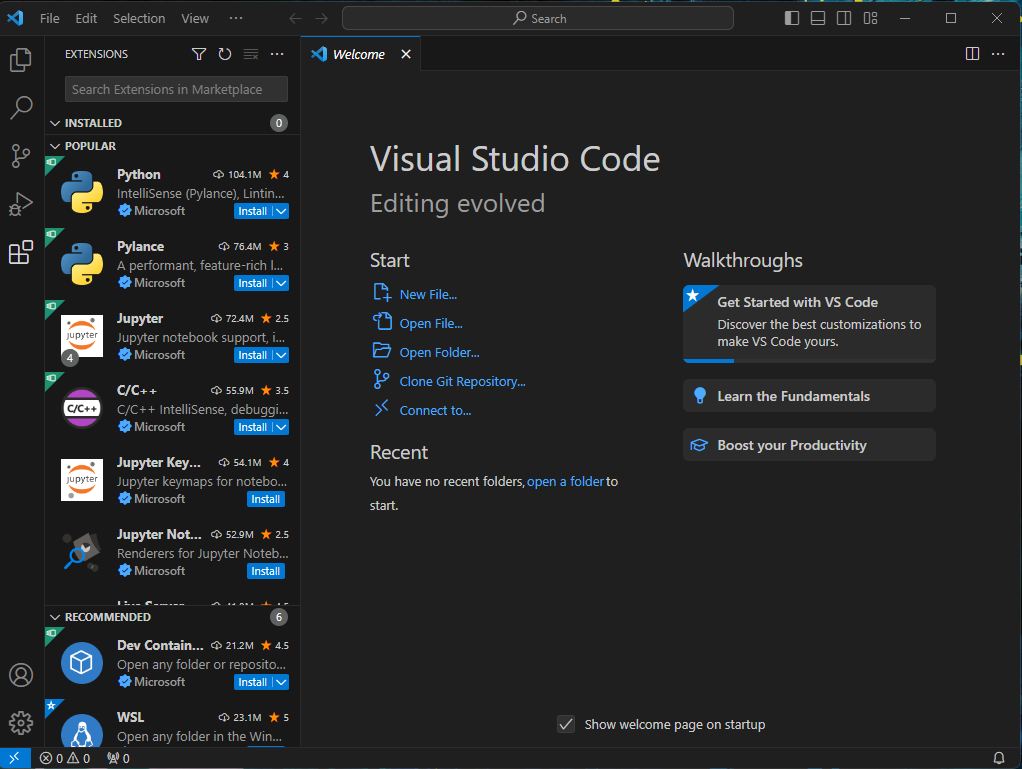1022x769 pixels.
Task: Open the Explorer view in activity bar
Action: click(21, 60)
